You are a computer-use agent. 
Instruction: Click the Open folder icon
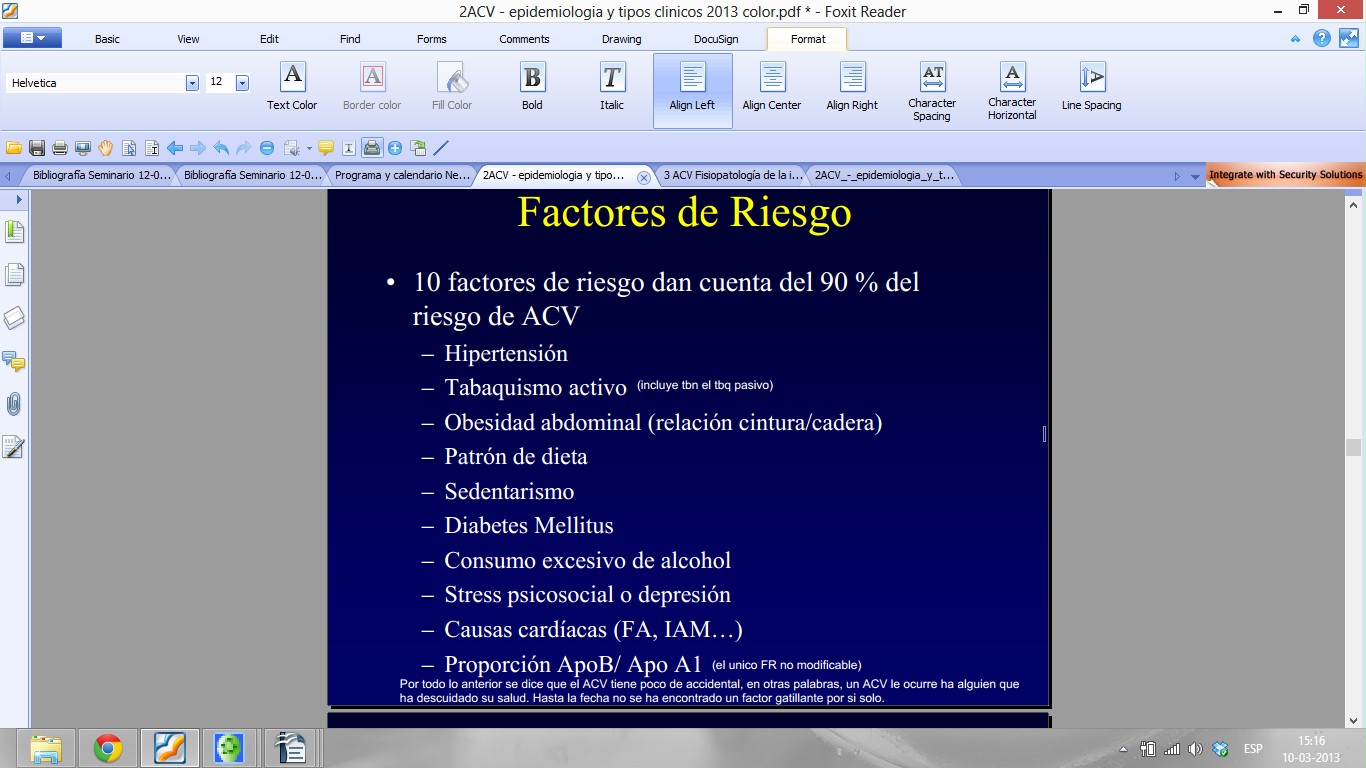[x=14, y=148]
